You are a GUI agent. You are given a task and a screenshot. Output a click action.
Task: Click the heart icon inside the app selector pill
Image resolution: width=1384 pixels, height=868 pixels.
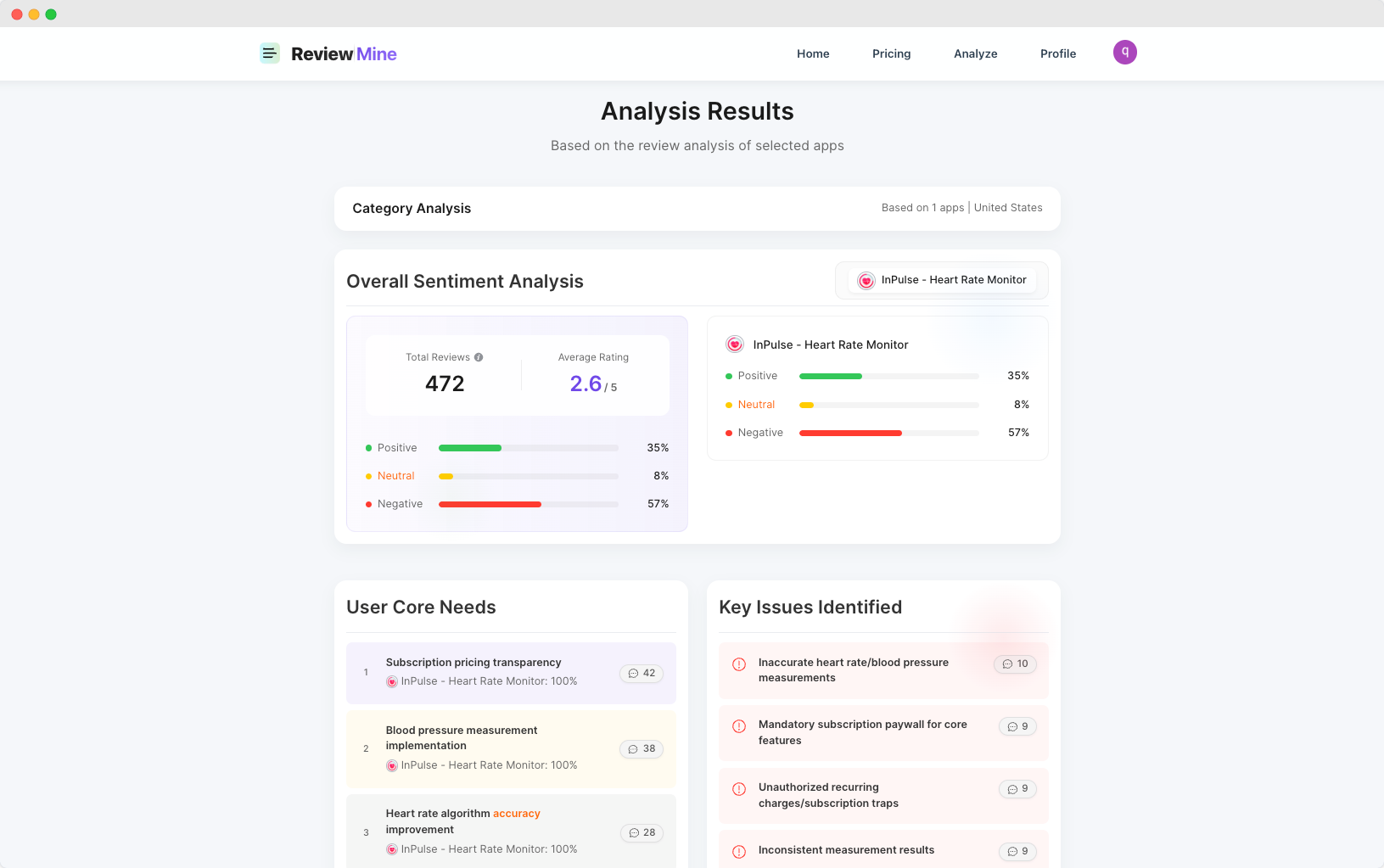click(866, 280)
